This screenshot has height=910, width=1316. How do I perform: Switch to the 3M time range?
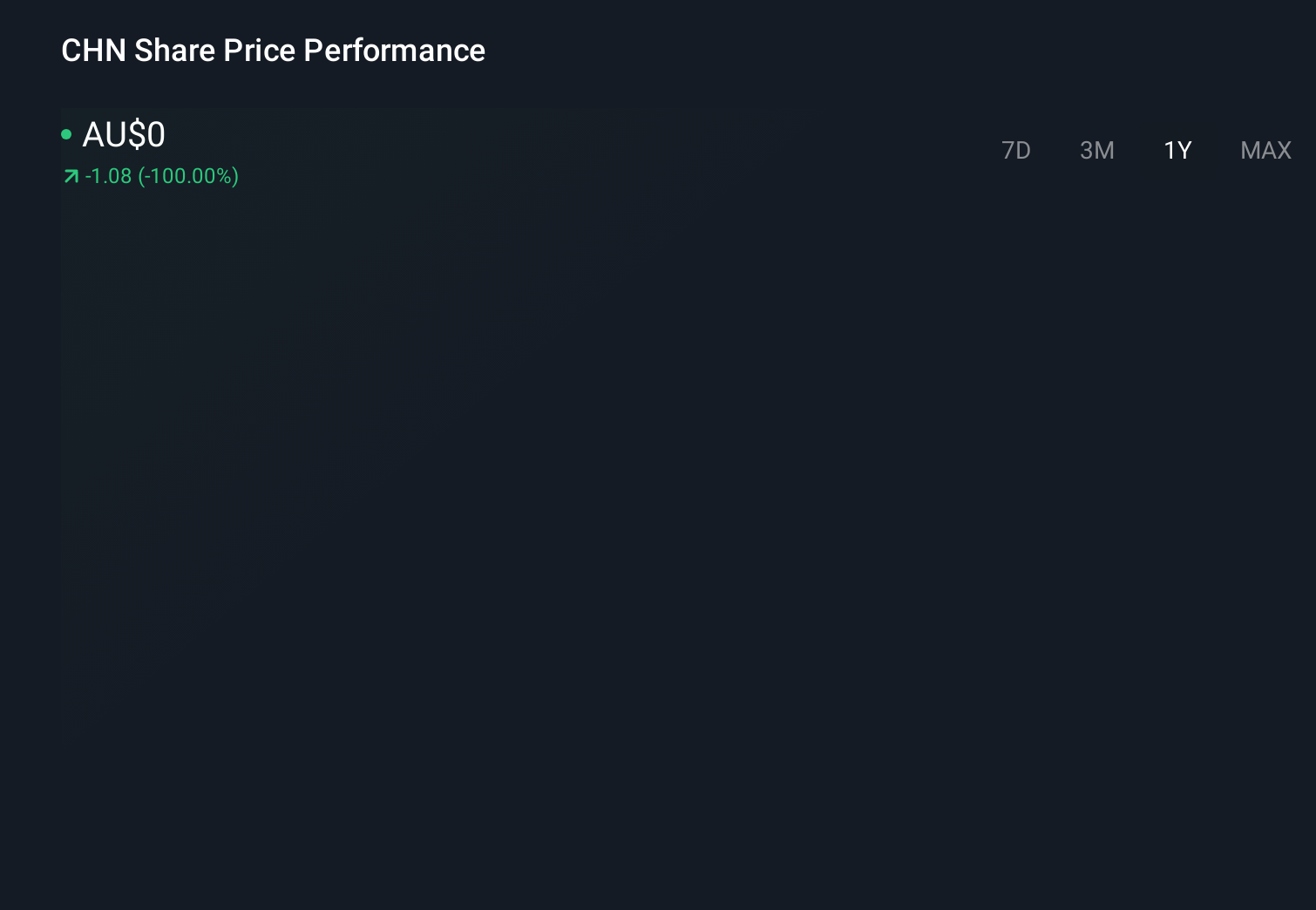point(1096,151)
